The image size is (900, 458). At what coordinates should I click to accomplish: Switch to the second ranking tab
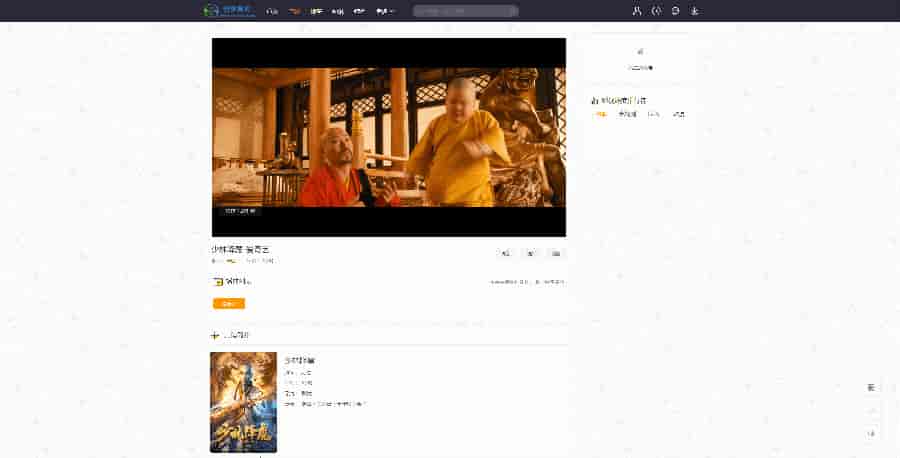pyautogui.click(x=627, y=114)
